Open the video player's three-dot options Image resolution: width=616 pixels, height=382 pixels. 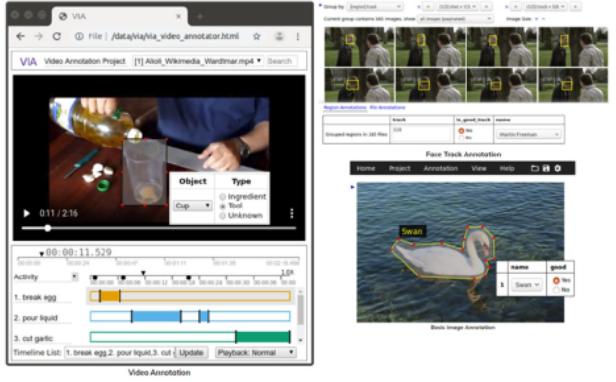point(292,213)
